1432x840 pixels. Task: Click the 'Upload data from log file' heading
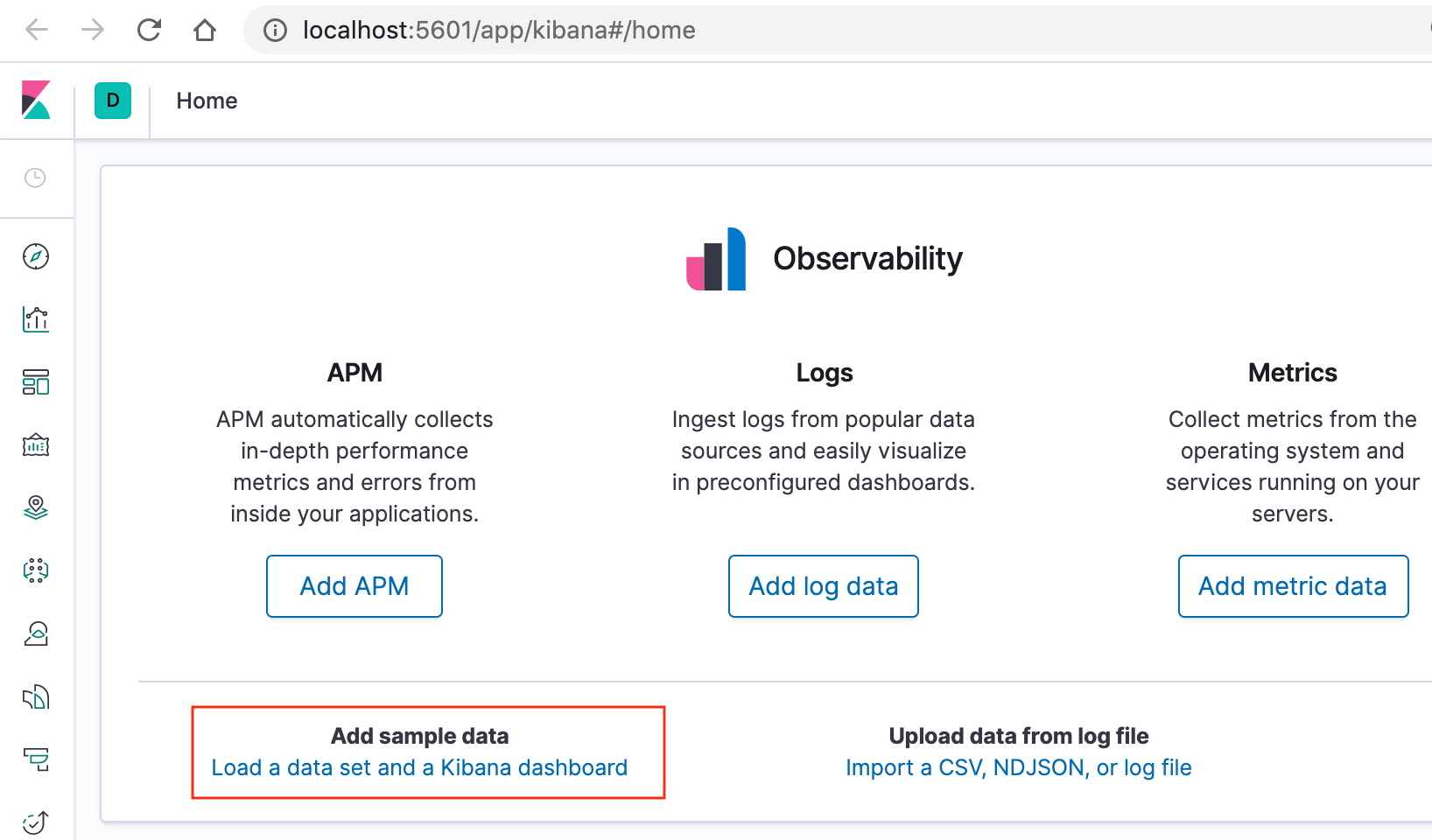(x=1019, y=736)
